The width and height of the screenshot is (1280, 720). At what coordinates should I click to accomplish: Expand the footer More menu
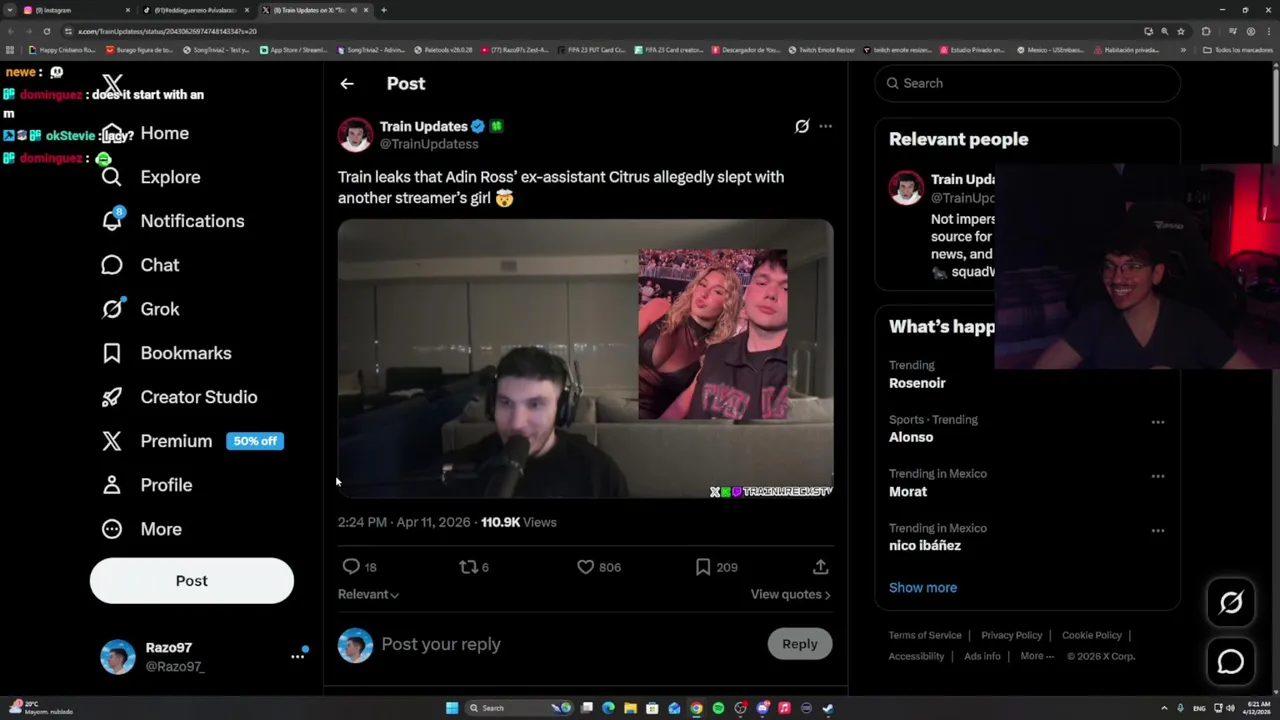pos(1037,656)
